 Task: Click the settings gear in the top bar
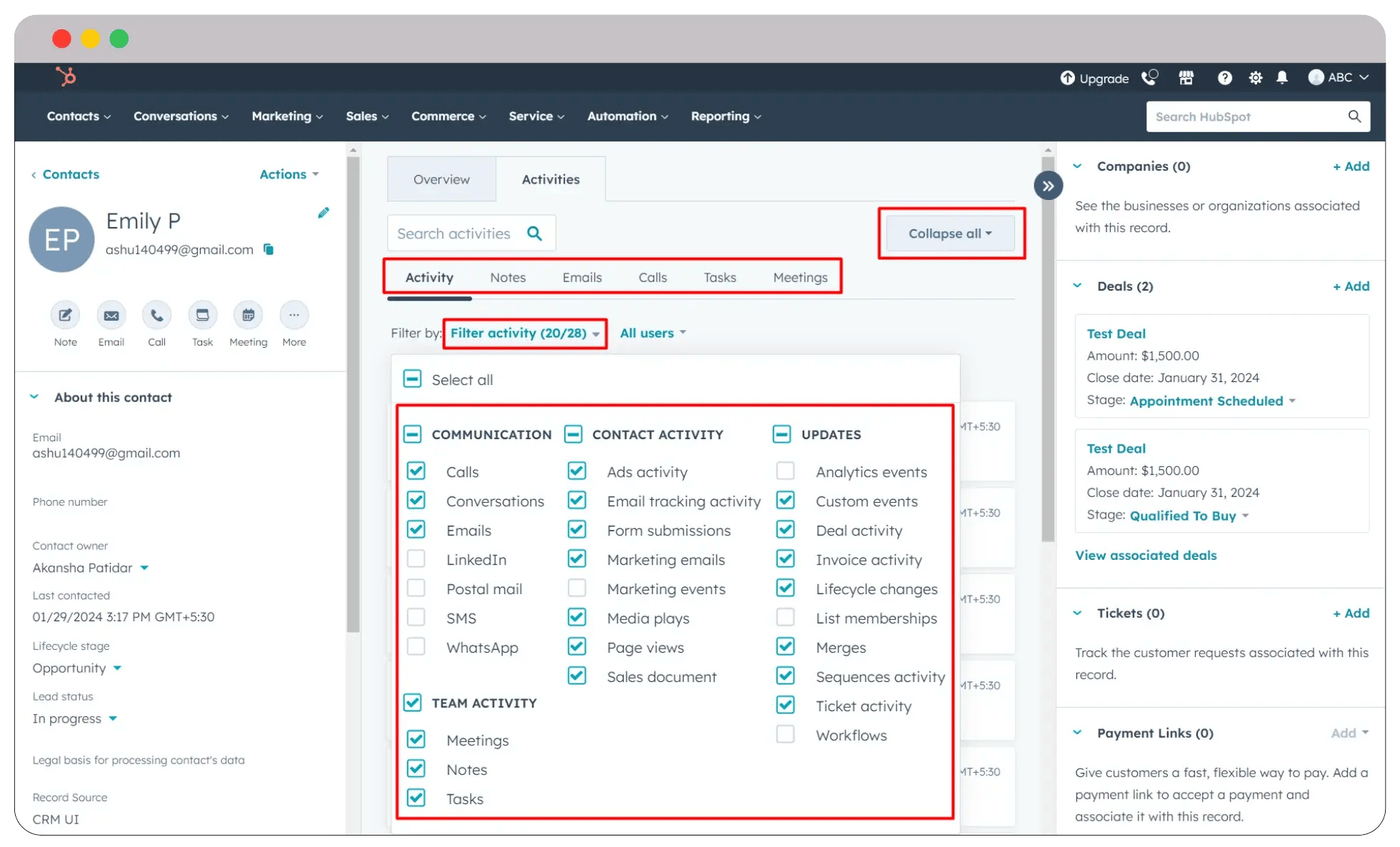tap(1255, 79)
